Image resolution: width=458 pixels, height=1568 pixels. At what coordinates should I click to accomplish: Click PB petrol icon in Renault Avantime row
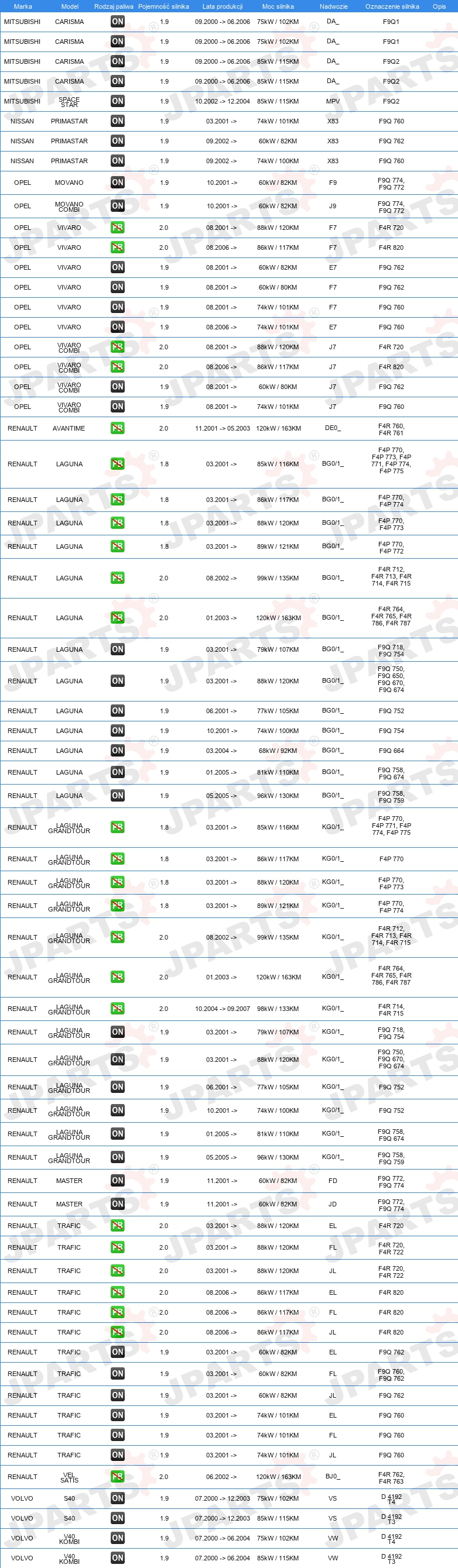tap(118, 428)
